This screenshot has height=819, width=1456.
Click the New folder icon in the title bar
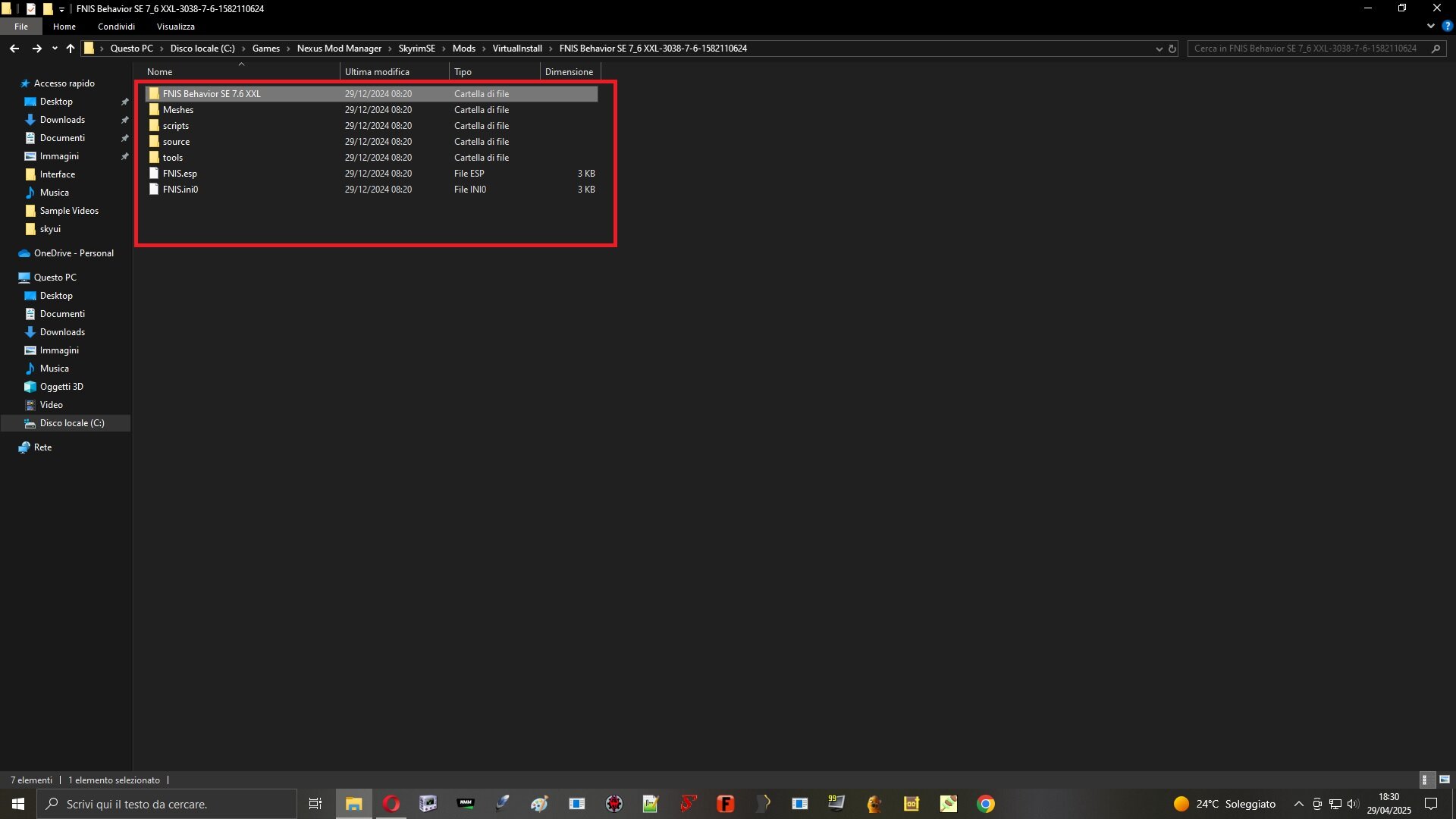coord(47,9)
